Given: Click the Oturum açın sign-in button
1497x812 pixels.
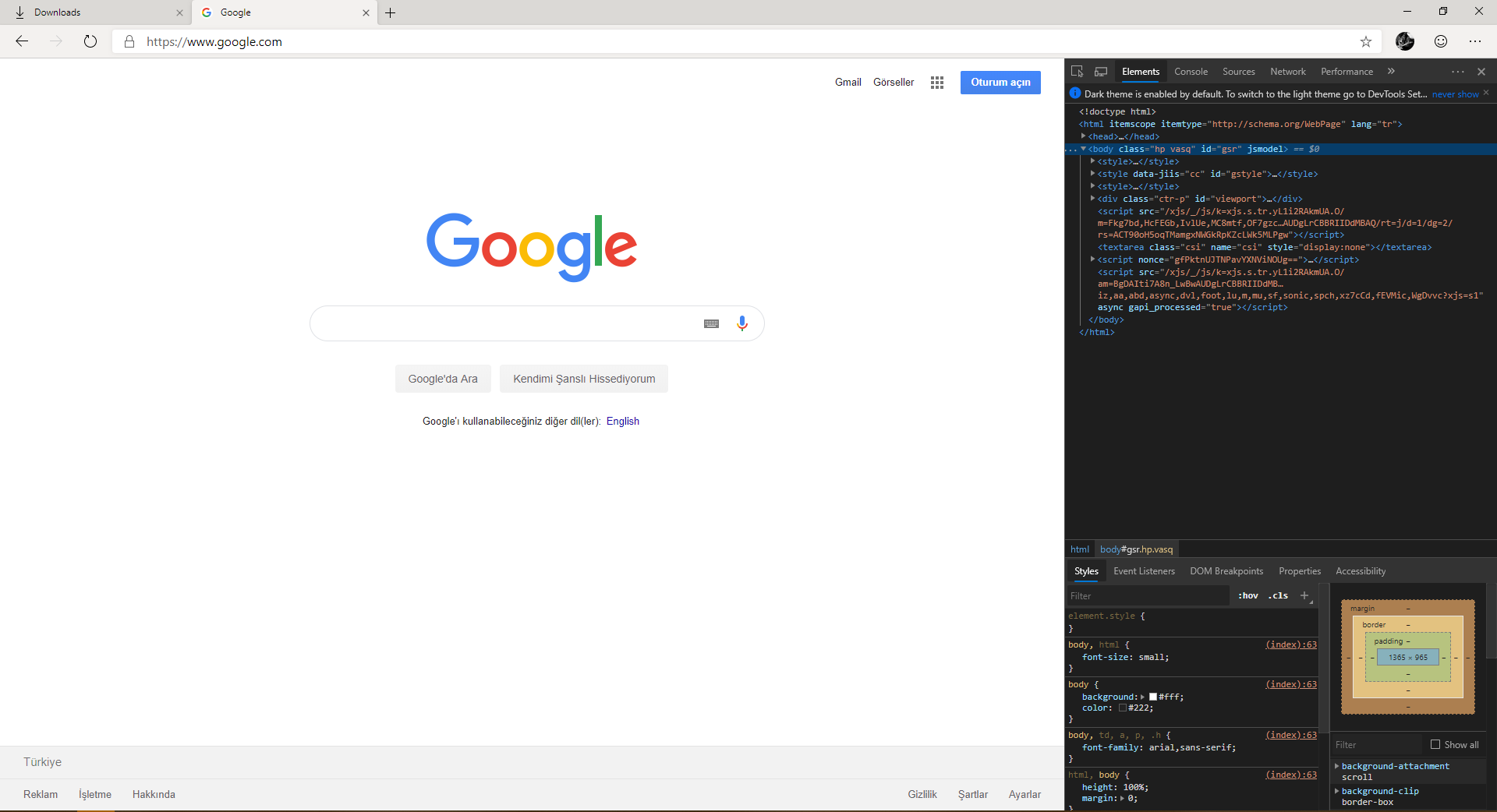Looking at the screenshot, I should (x=1000, y=83).
